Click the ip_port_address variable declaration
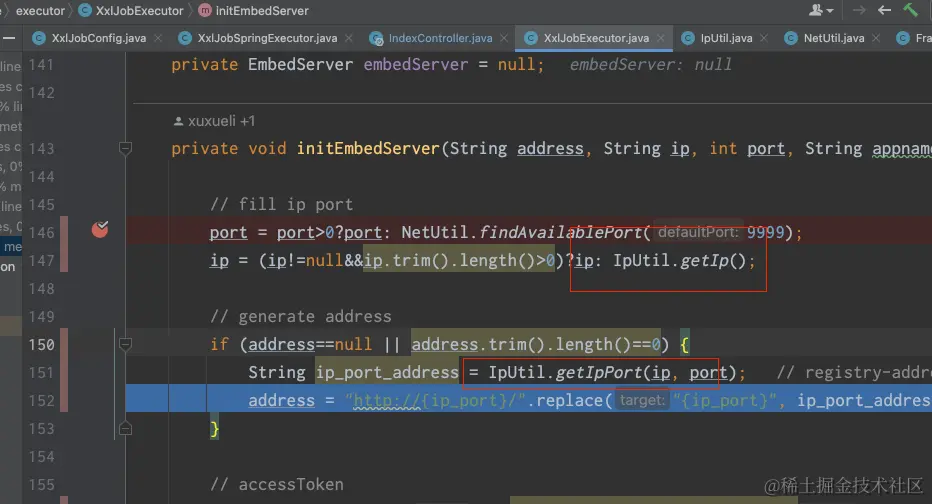932x504 pixels. [387, 373]
